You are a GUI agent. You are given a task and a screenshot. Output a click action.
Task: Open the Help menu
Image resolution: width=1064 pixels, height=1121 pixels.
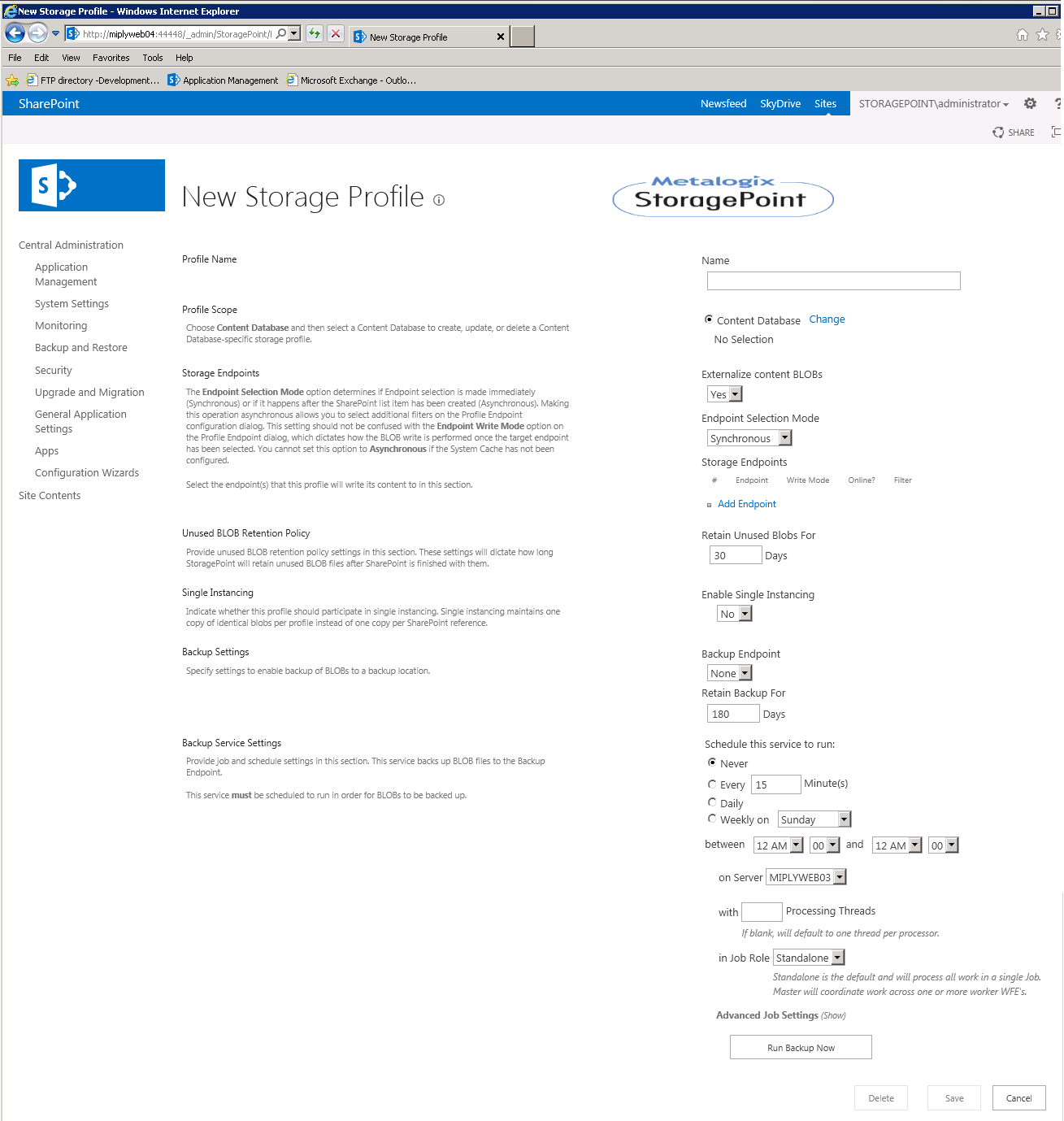point(185,58)
